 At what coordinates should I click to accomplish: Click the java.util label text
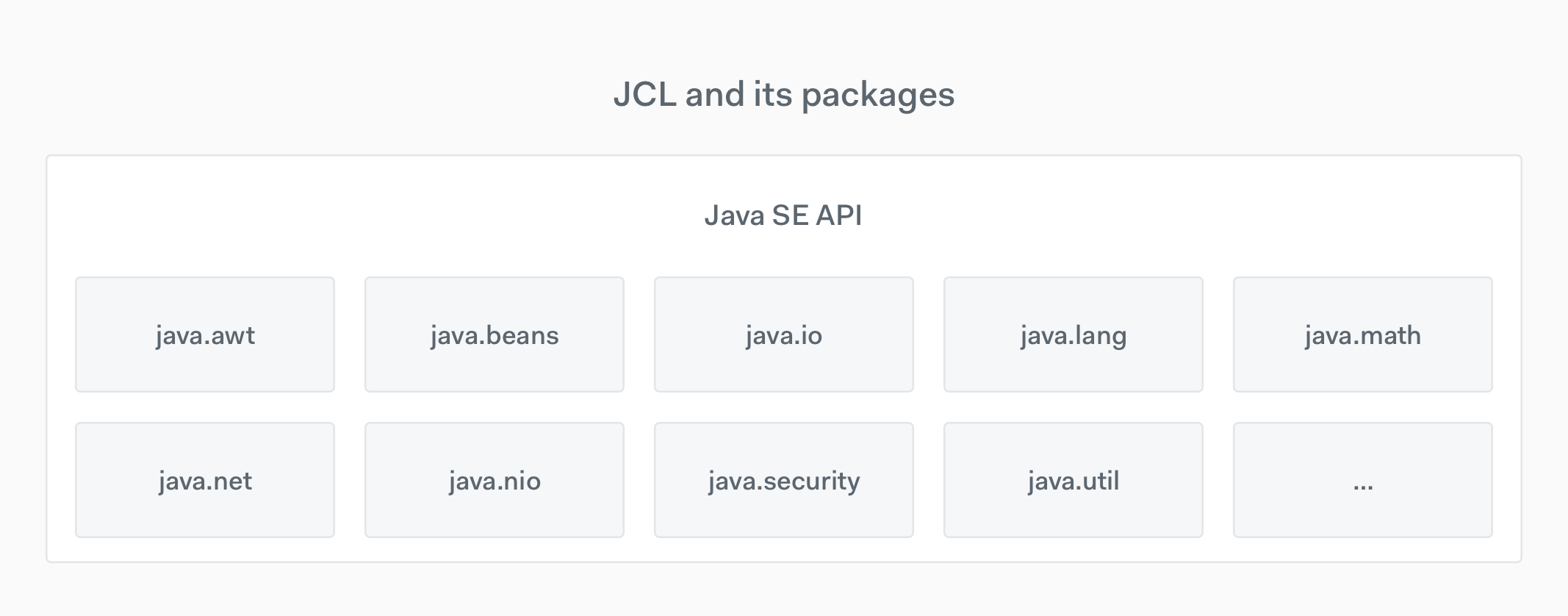pyautogui.click(x=1073, y=481)
